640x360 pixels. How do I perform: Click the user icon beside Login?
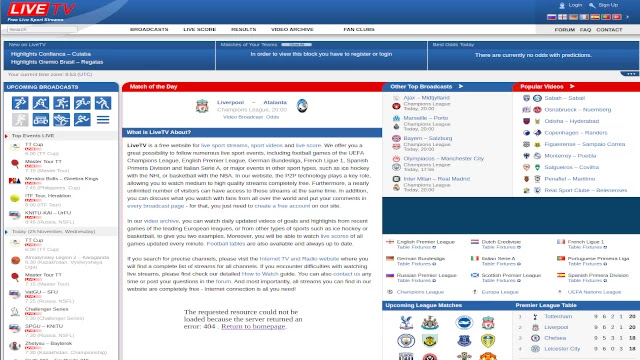tap(562, 5)
